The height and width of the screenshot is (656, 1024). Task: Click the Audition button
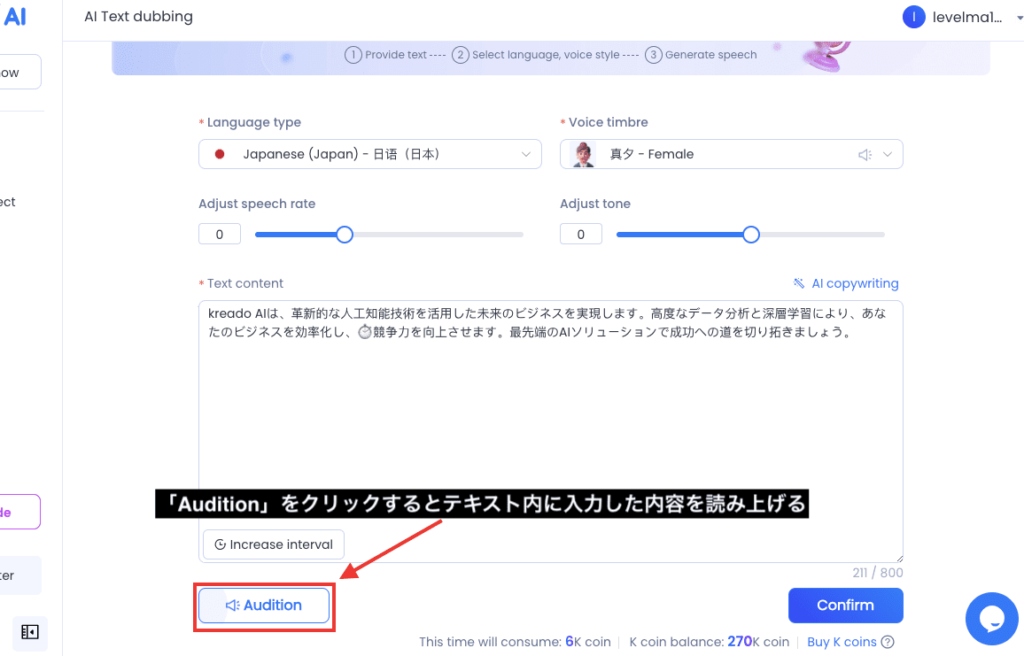[264, 606]
